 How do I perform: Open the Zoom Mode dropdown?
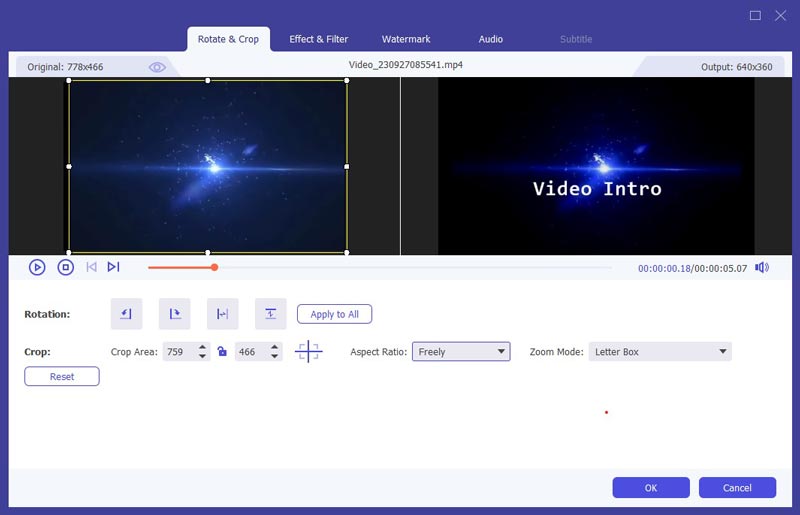pos(660,351)
